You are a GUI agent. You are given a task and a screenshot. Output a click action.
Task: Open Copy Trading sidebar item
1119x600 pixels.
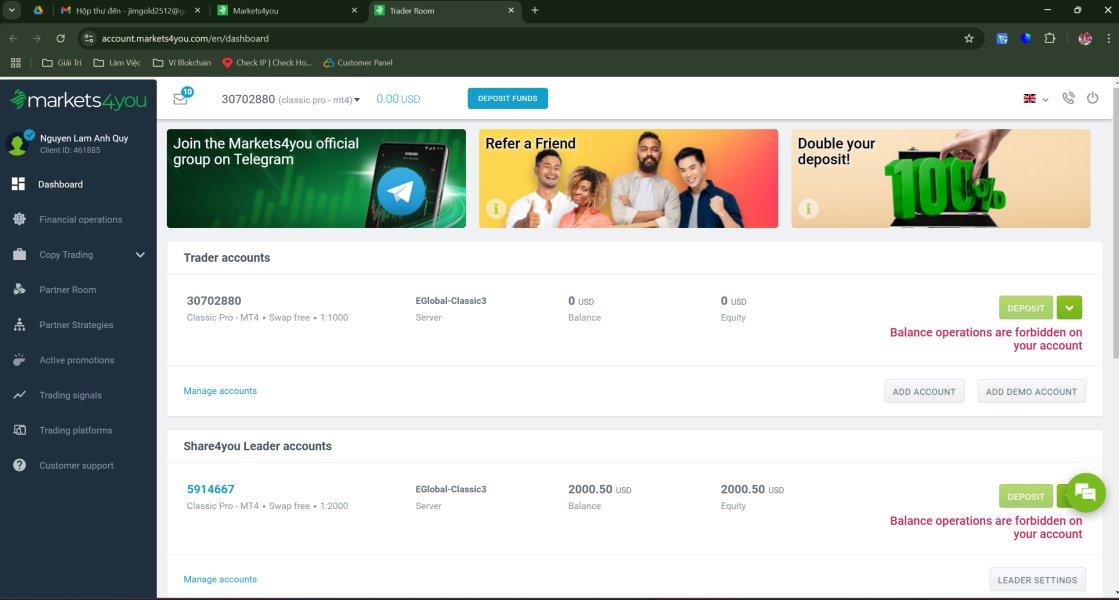(66, 255)
